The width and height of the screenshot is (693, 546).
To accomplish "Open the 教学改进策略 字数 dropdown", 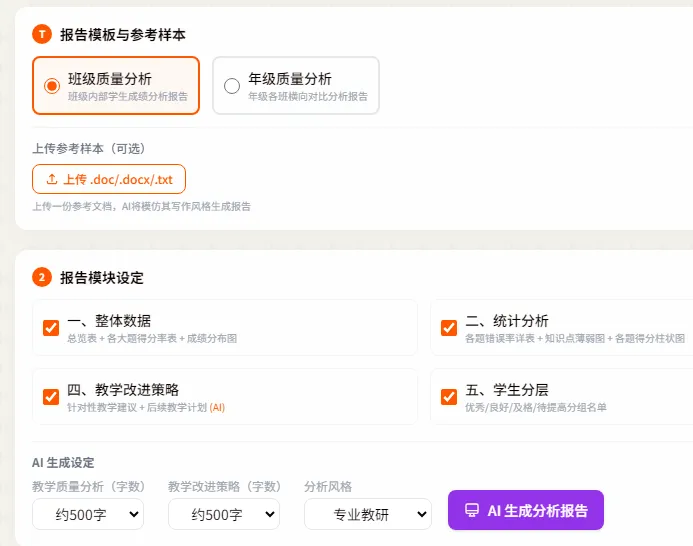I will click(x=224, y=514).
